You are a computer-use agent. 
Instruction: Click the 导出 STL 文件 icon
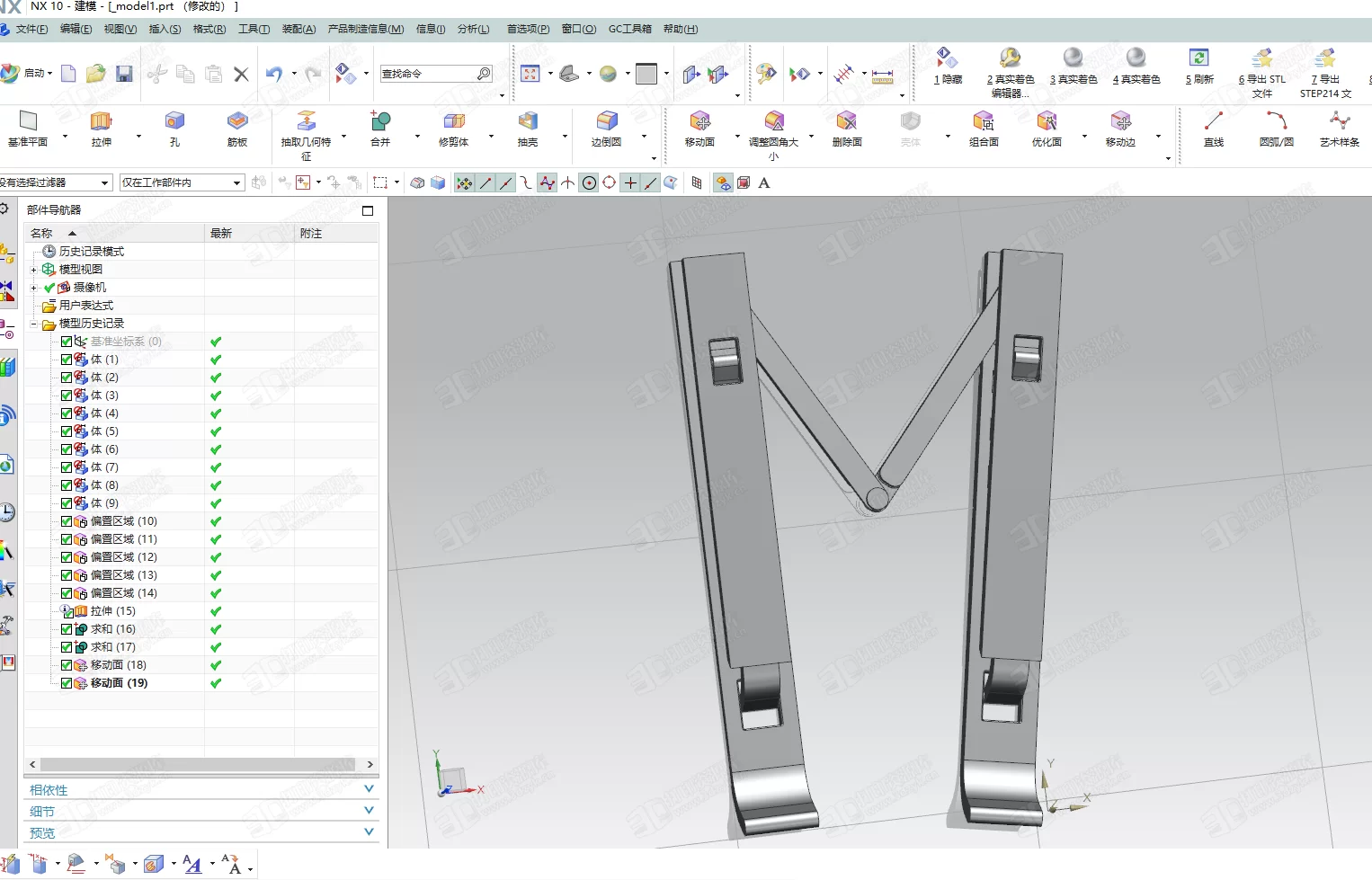pyautogui.click(x=1262, y=58)
